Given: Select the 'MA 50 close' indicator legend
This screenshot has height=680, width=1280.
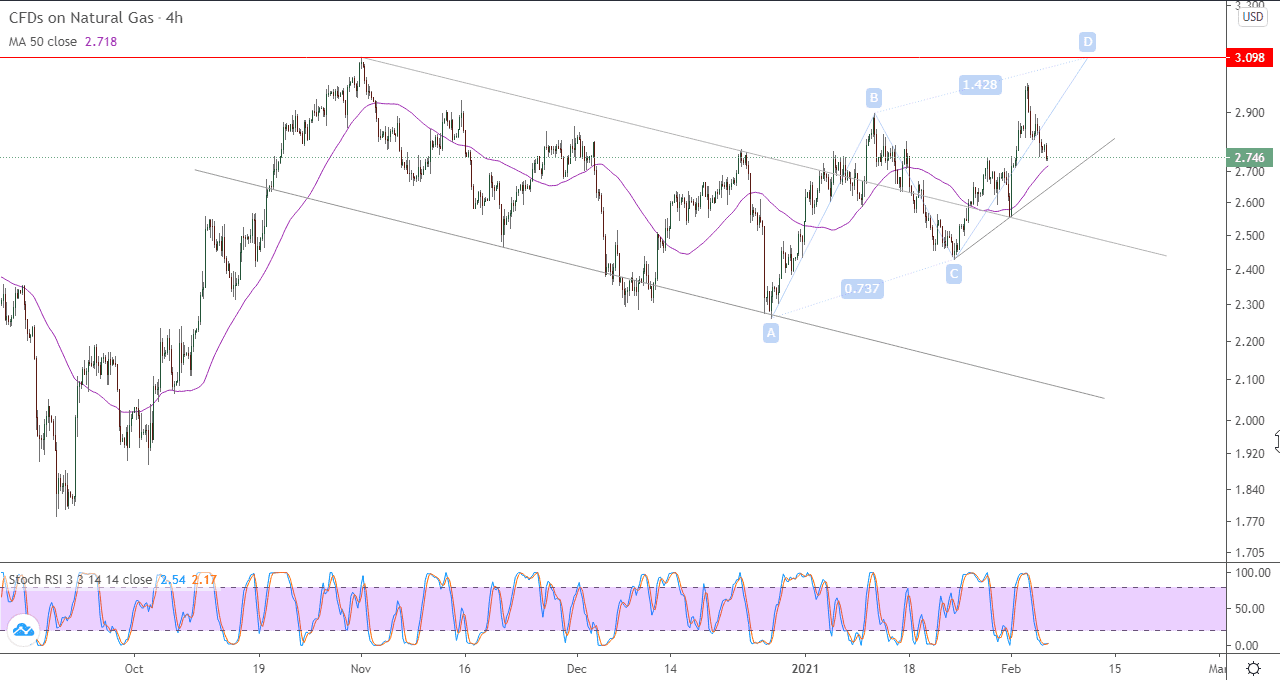Looking at the screenshot, I should (43, 42).
